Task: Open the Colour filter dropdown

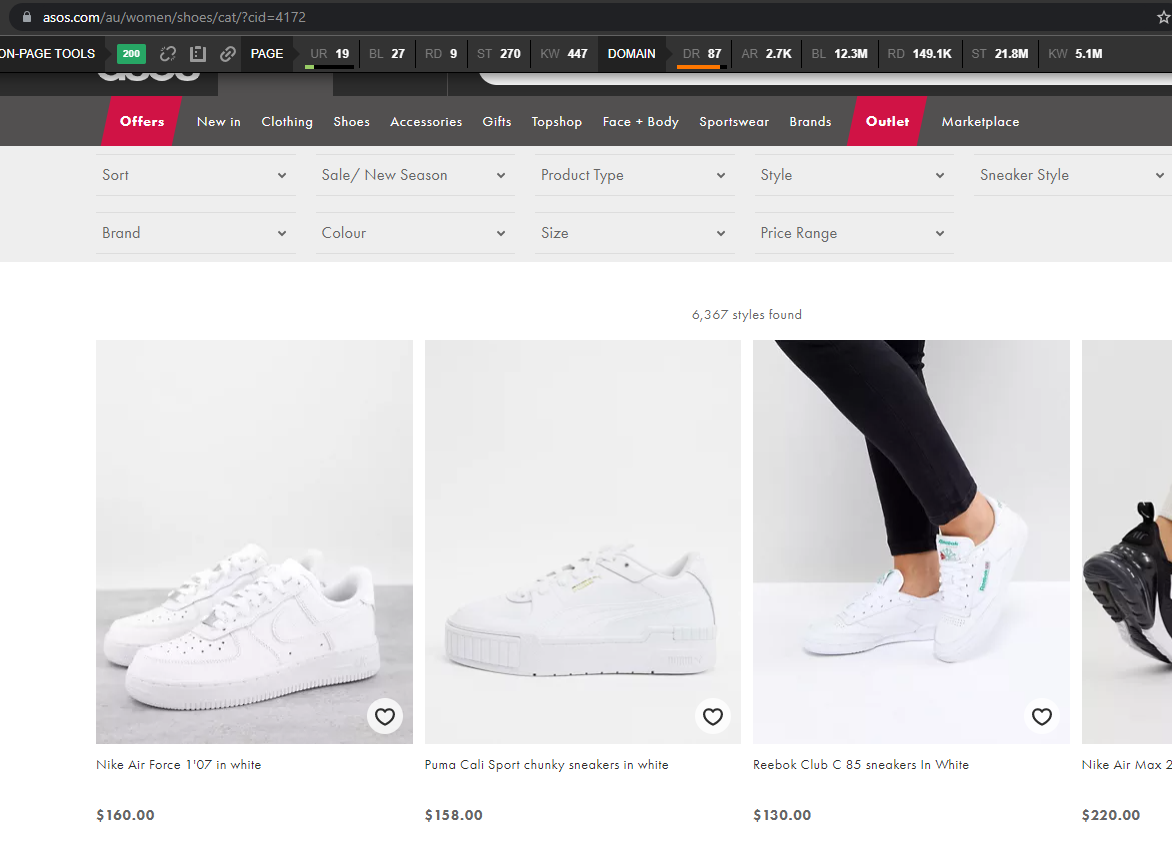Action: (x=415, y=233)
